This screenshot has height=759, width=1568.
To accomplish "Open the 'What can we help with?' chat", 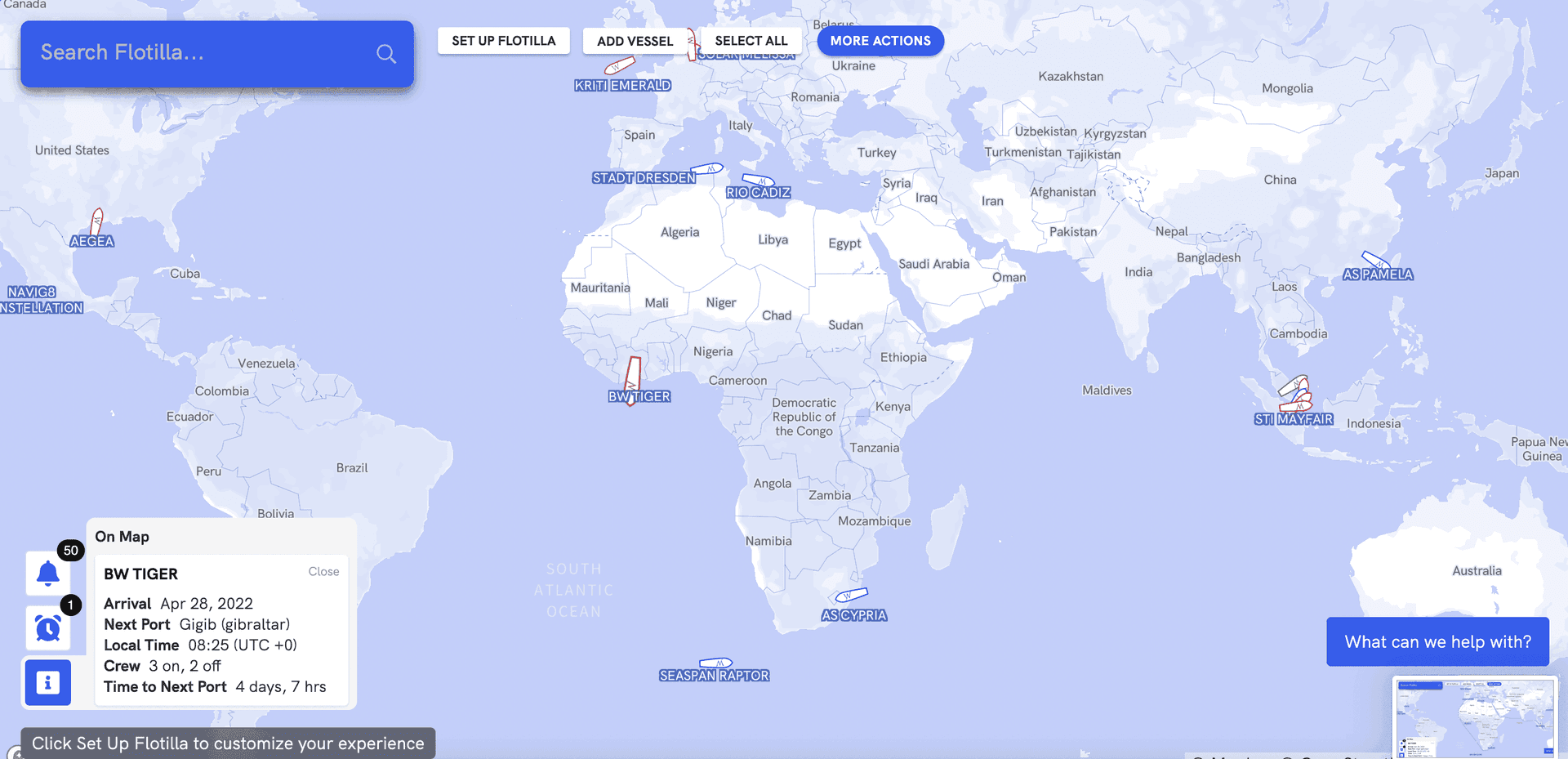I will 1437,642.
